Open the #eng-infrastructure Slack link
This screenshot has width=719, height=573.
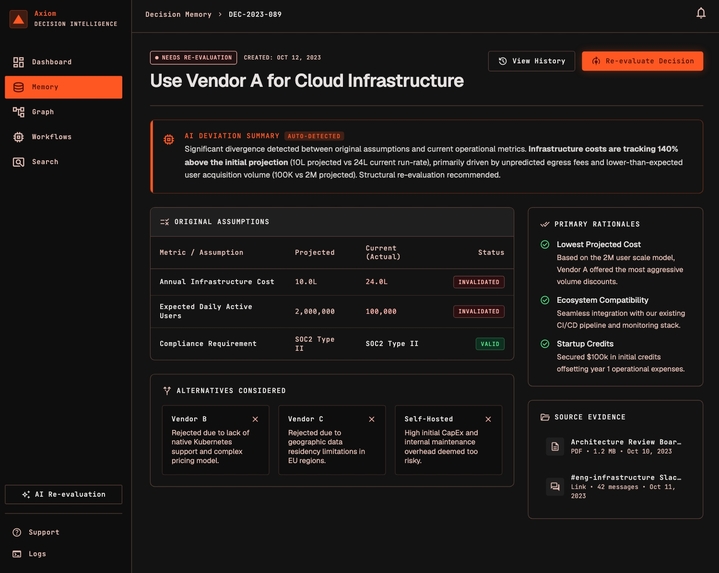point(615,486)
